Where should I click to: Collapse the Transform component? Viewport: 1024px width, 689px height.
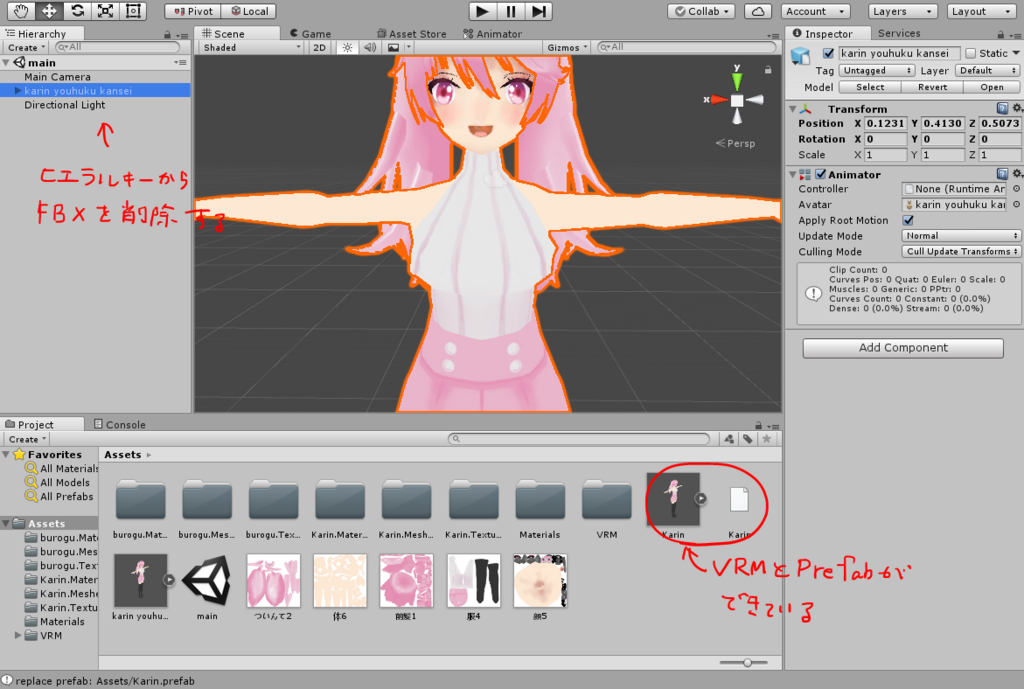click(793, 109)
